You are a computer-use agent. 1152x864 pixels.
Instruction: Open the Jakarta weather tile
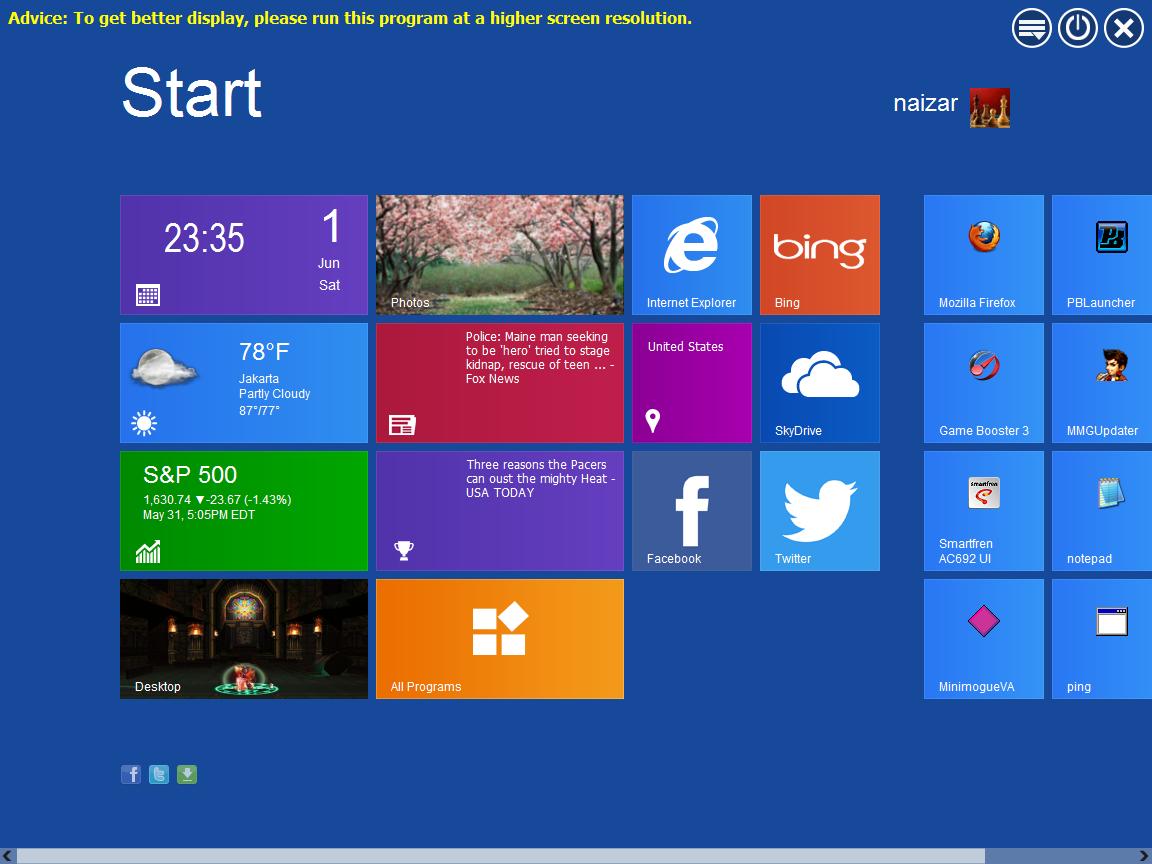pyautogui.click(x=243, y=383)
